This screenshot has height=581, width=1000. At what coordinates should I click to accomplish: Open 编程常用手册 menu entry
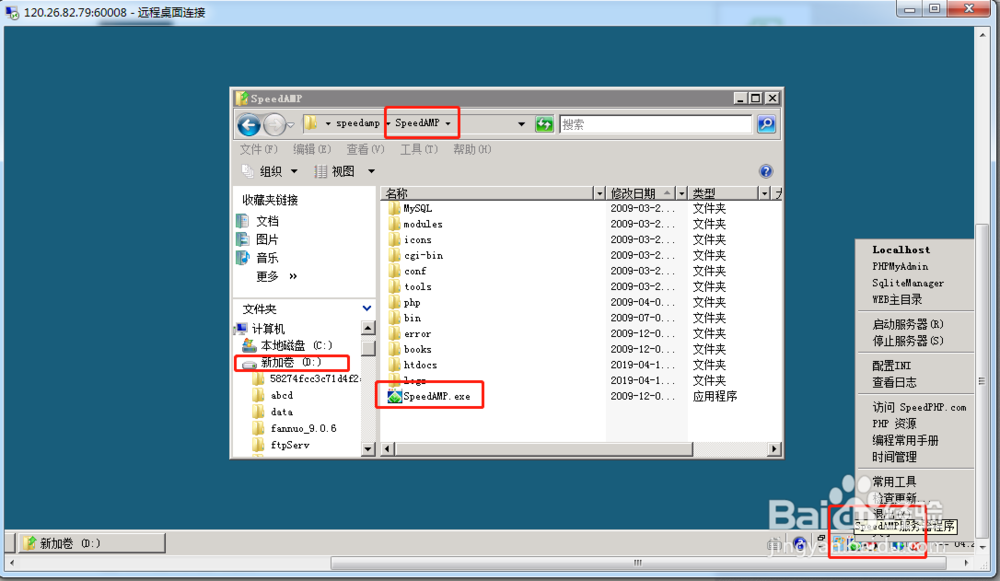coord(905,440)
